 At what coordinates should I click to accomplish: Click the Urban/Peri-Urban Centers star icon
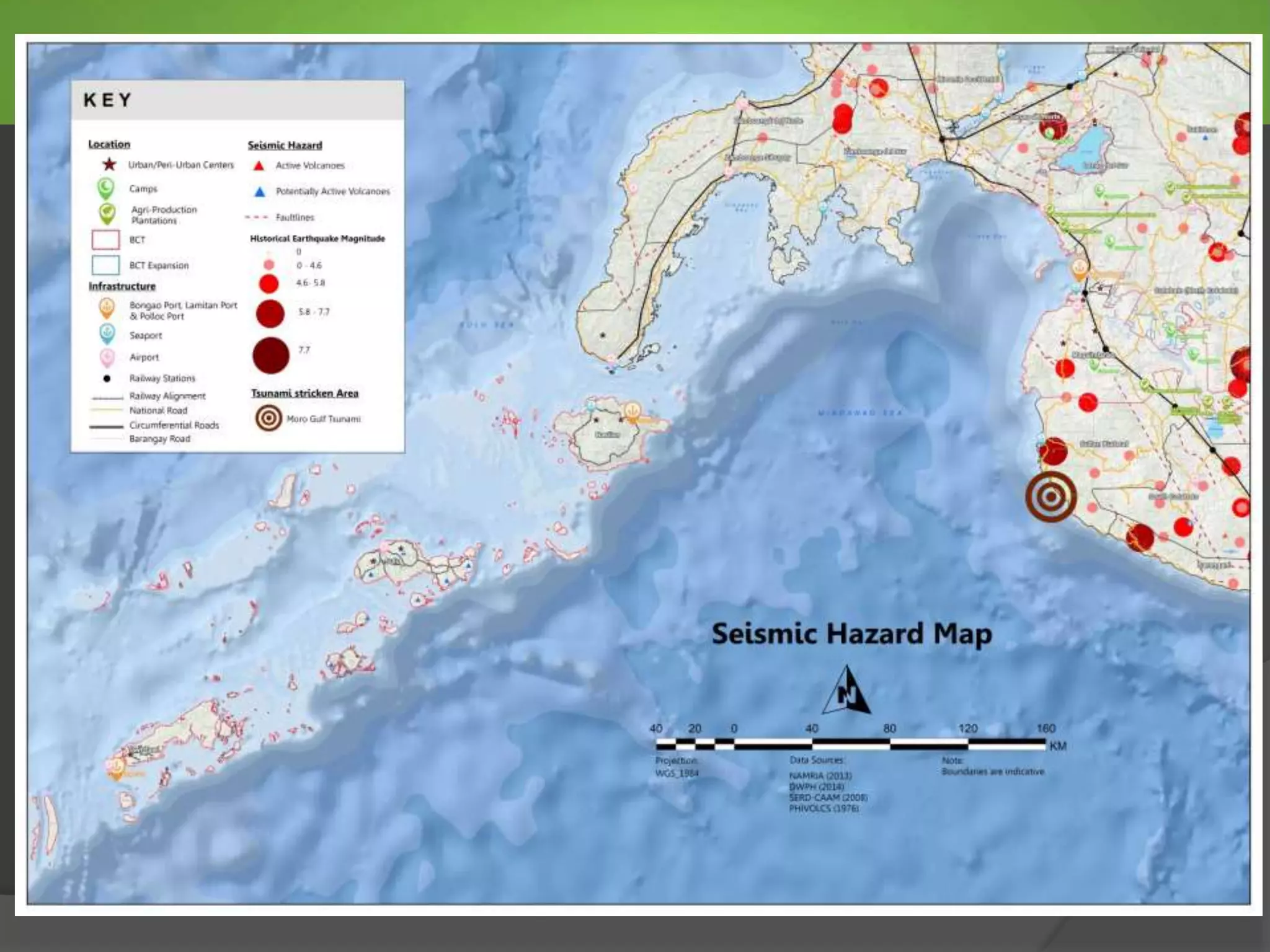pos(109,164)
